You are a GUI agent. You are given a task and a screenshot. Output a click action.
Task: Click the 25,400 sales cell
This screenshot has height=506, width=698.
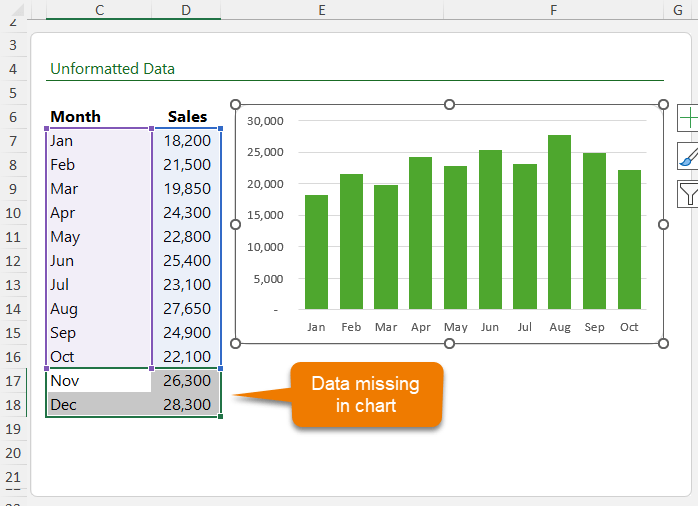[x=186, y=261]
